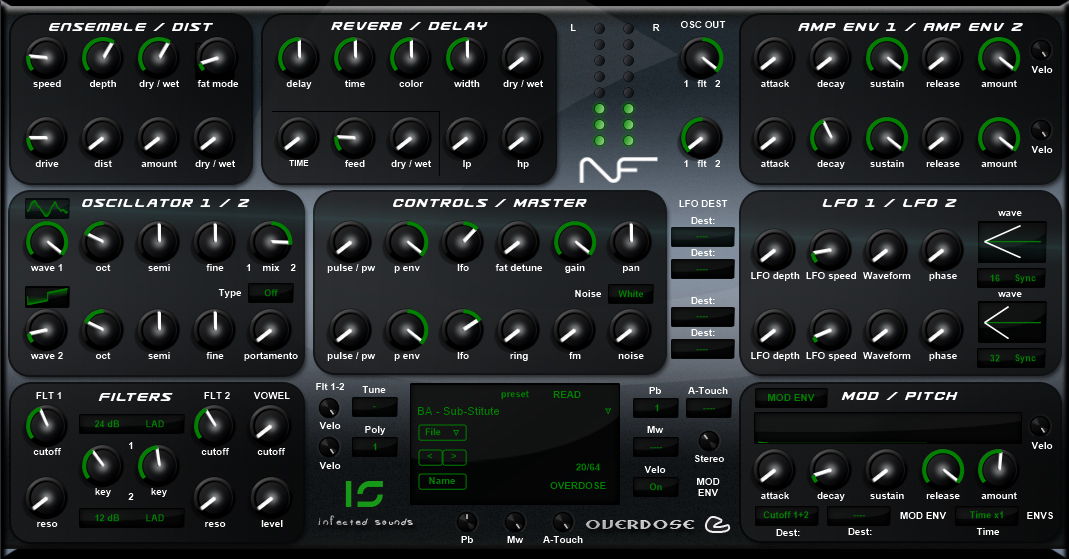Click the FLT 1 cutoff knob

[x=46, y=426]
